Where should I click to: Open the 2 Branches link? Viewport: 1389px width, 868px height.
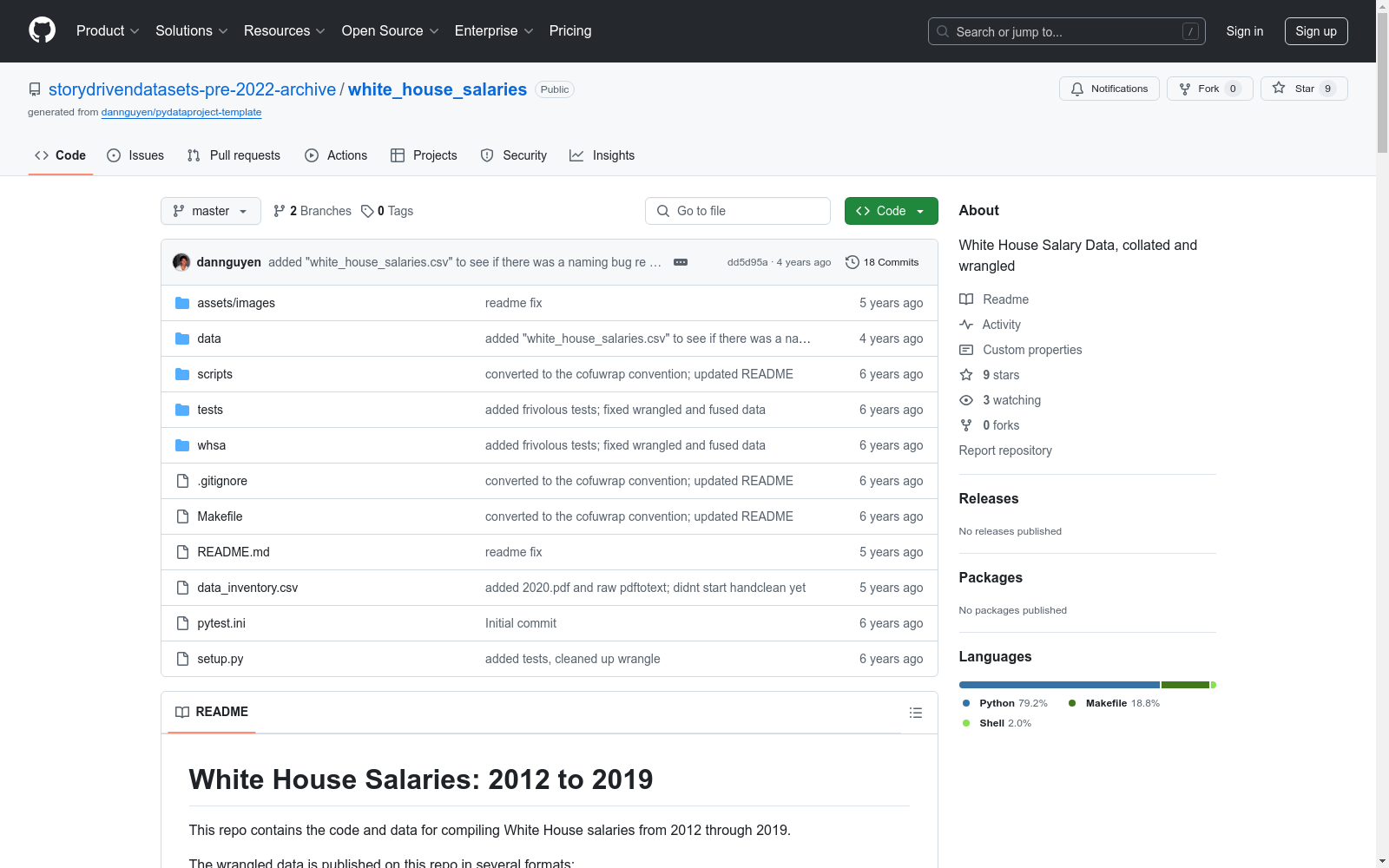[313, 211]
